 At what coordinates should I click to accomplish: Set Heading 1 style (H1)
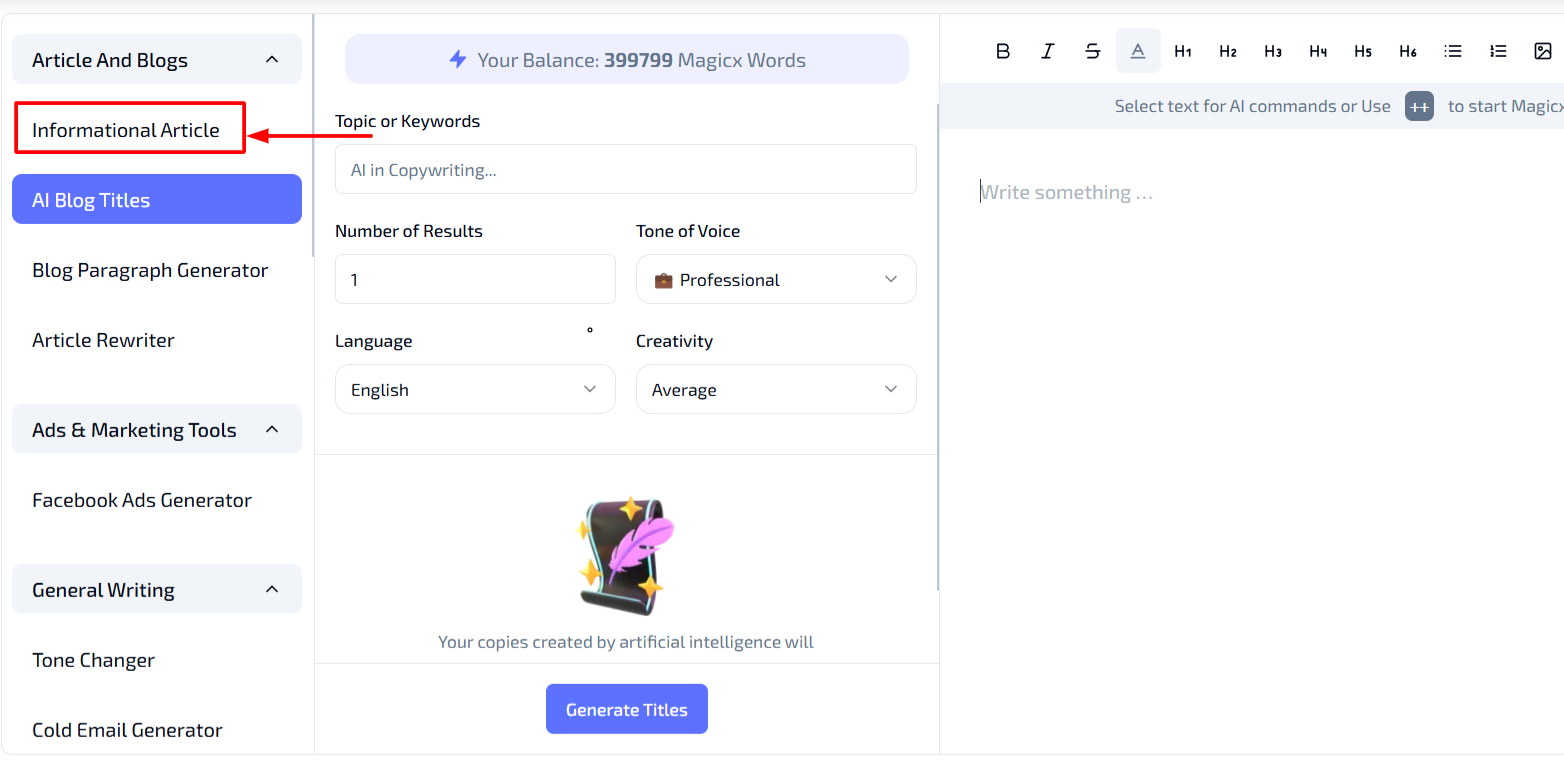point(1183,51)
